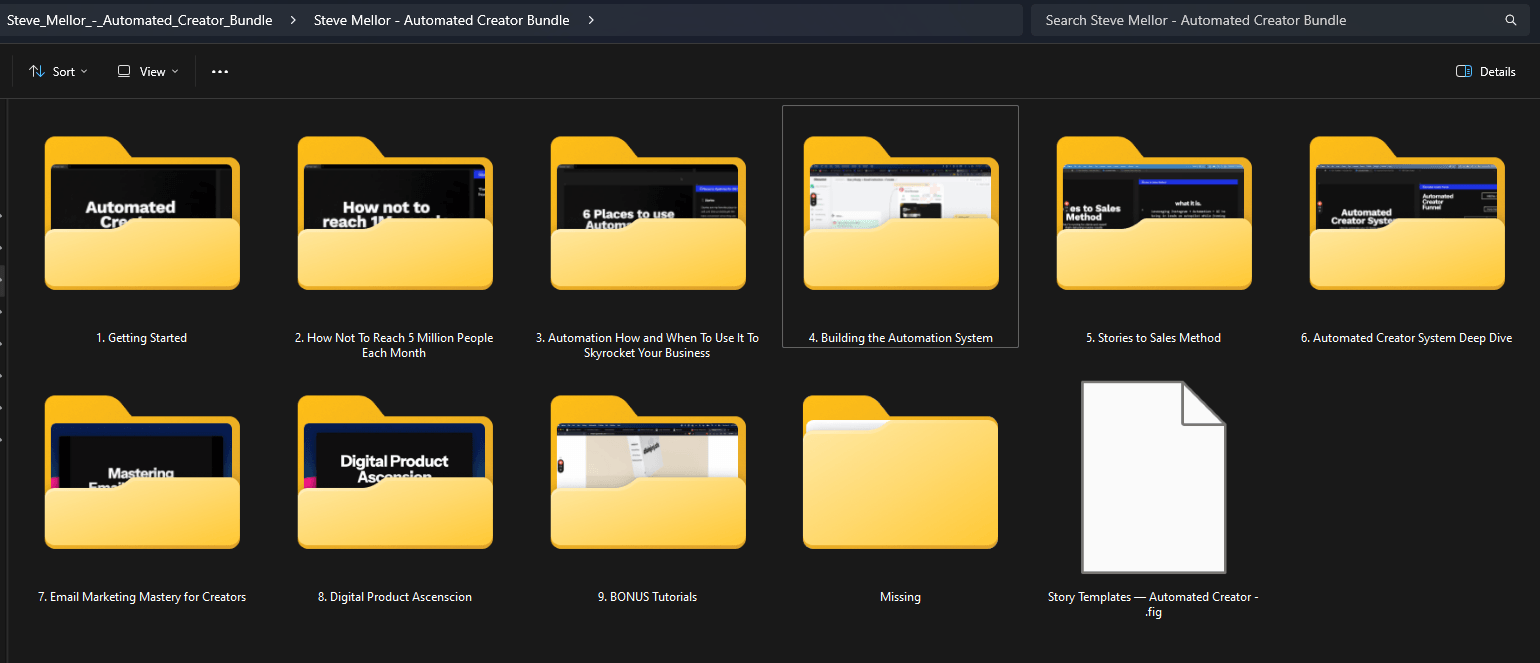
Task: Toggle the Details pane
Action: tap(1486, 72)
